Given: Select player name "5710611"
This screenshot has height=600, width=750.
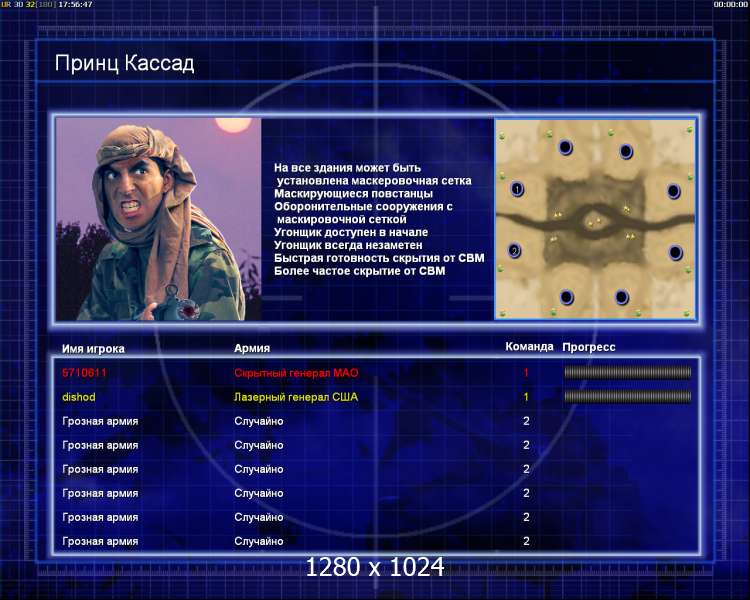Looking at the screenshot, I should [84, 373].
